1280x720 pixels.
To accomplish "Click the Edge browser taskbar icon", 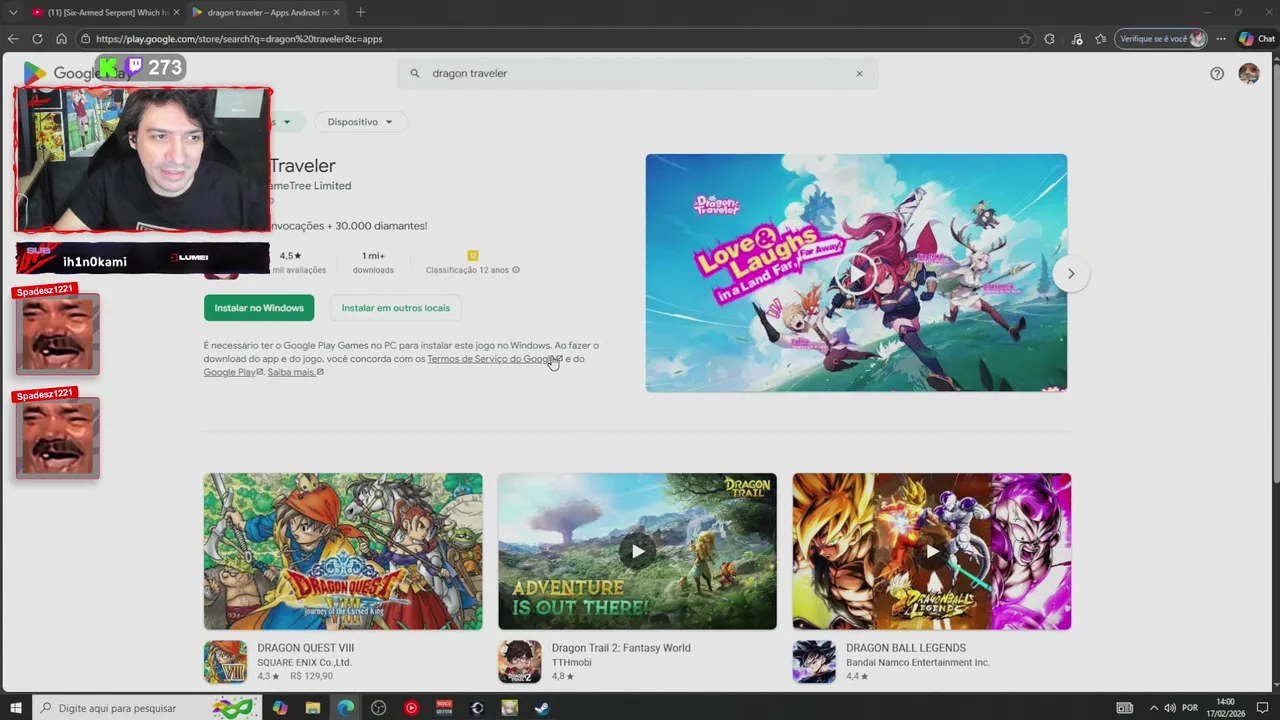I will [x=346, y=708].
